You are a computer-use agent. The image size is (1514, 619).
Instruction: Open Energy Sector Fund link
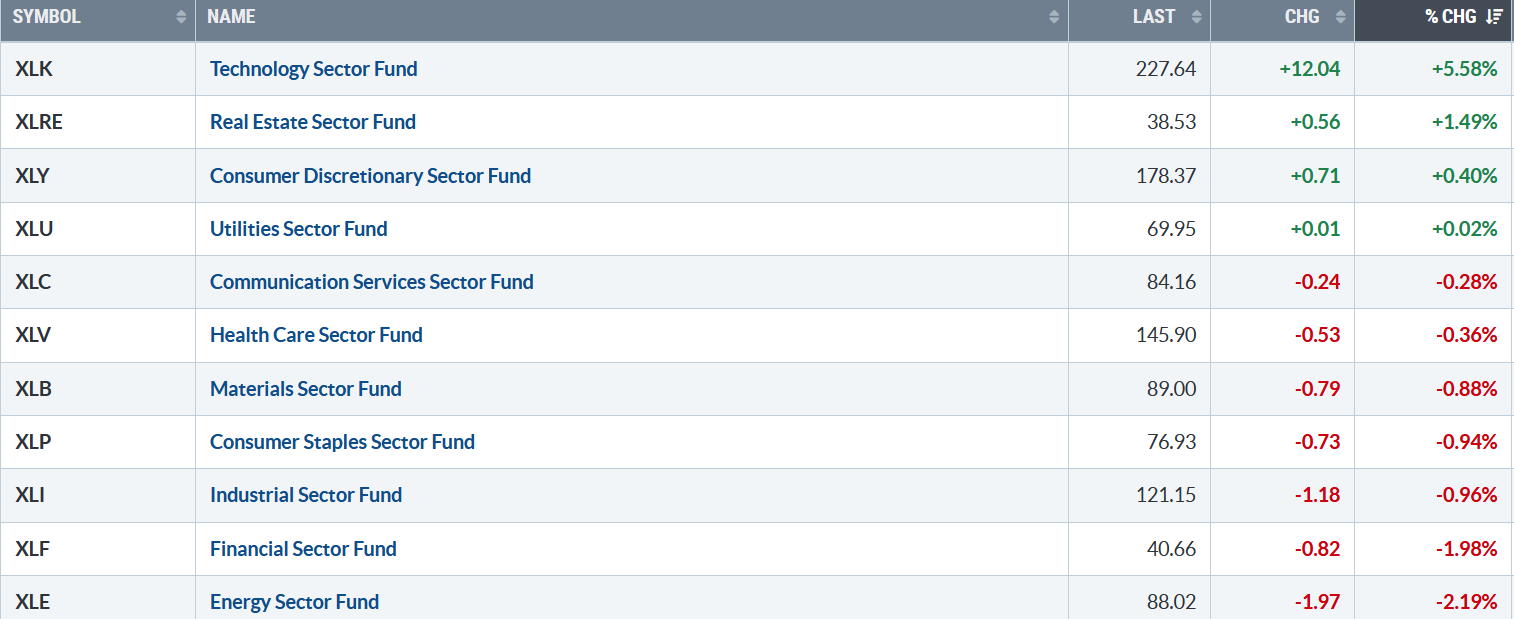[x=294, y=602]
